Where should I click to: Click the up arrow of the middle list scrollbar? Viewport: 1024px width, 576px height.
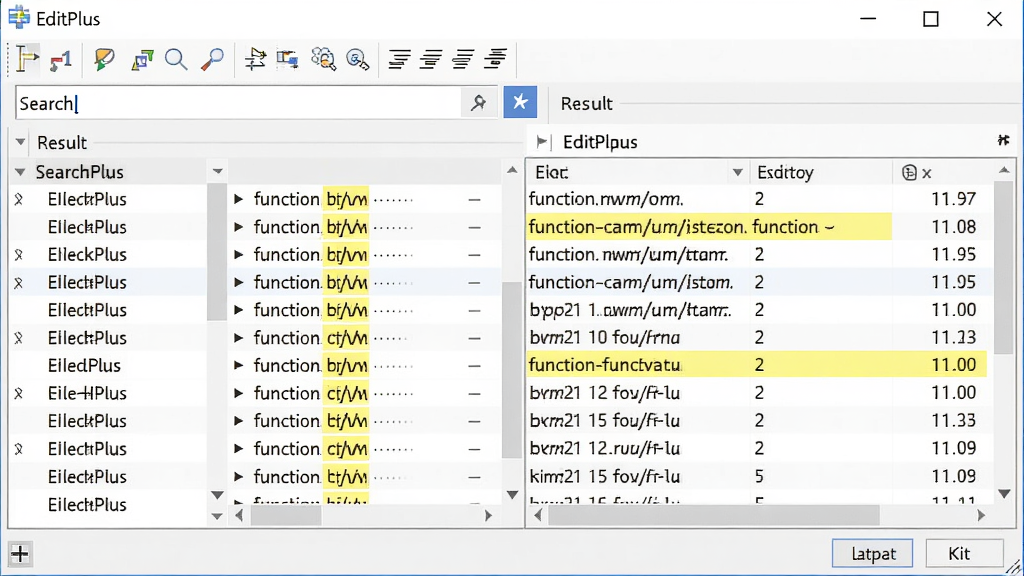[x=512, y=170]
